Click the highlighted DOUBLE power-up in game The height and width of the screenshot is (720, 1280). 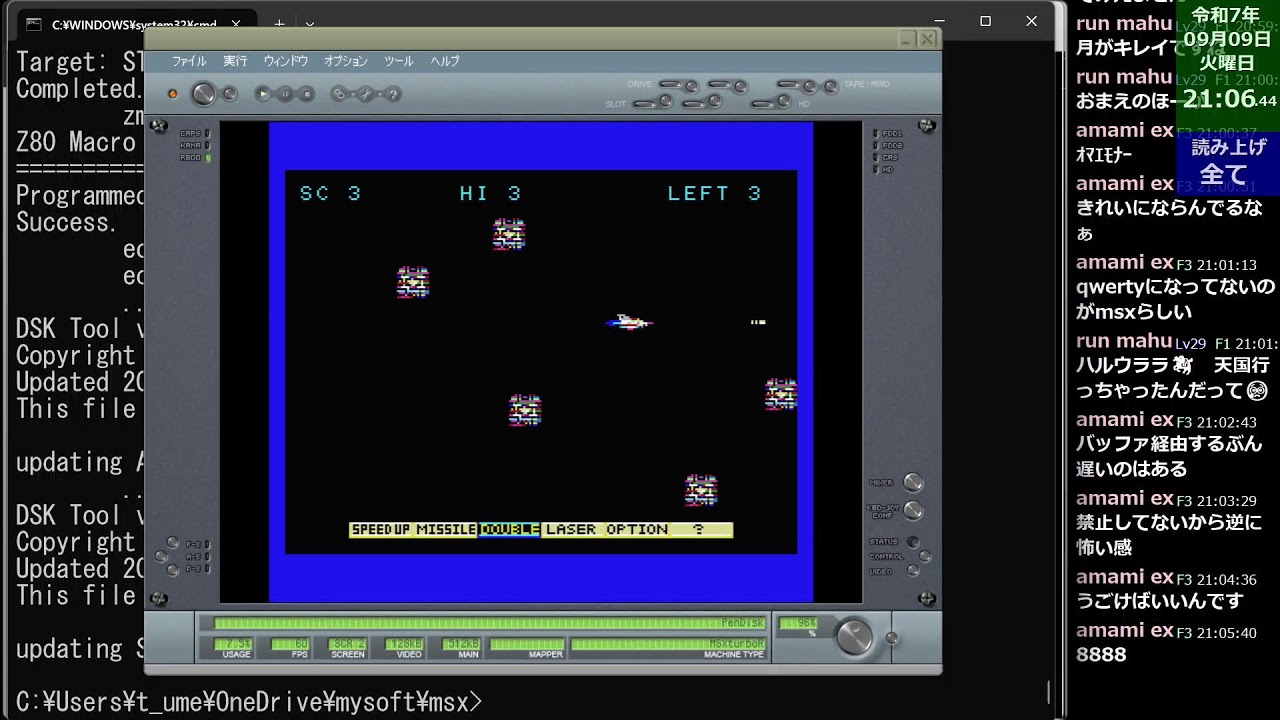click(x=509, y=530)
